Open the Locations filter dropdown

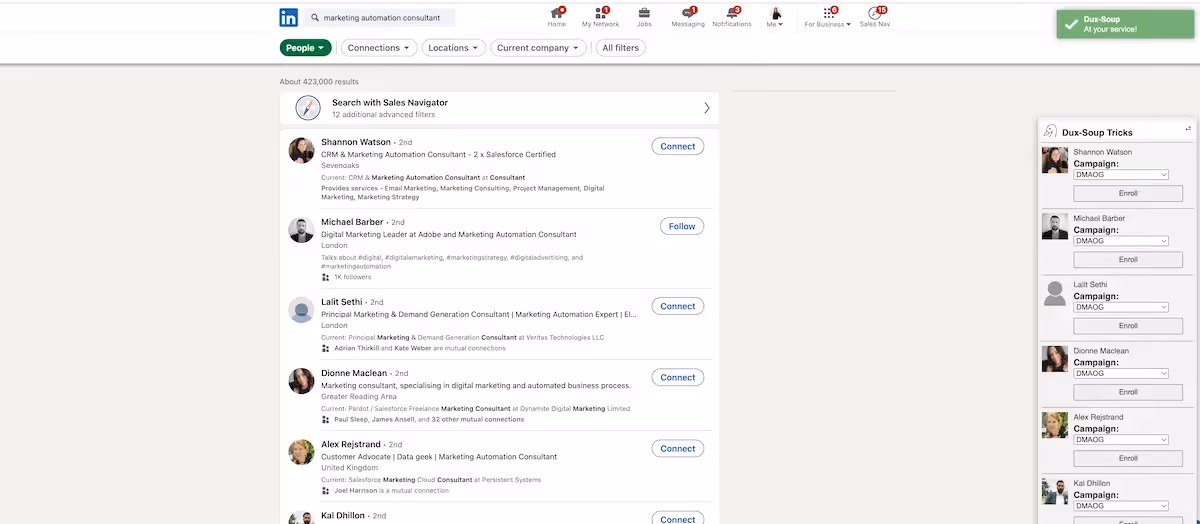(454, 48)
